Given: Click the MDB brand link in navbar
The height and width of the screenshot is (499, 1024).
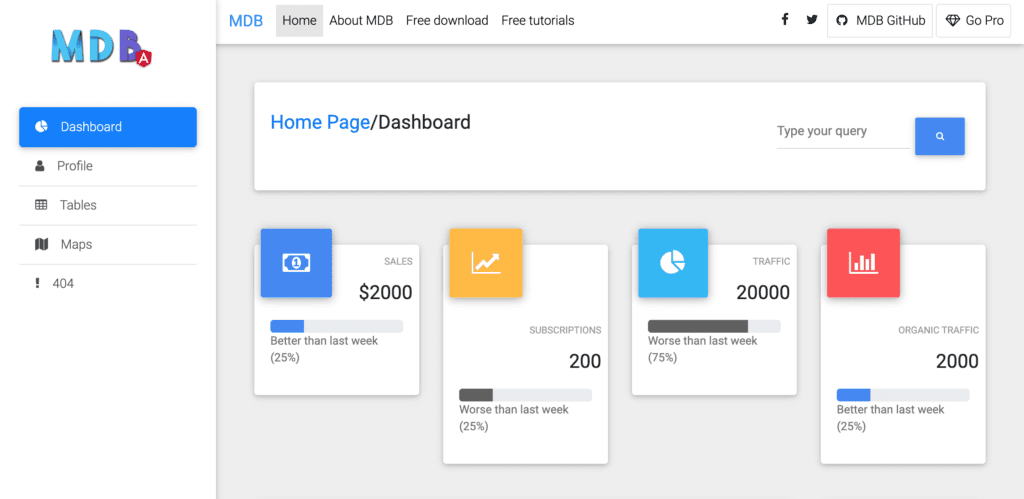Looking at the screenshot, I should (246, 21).
